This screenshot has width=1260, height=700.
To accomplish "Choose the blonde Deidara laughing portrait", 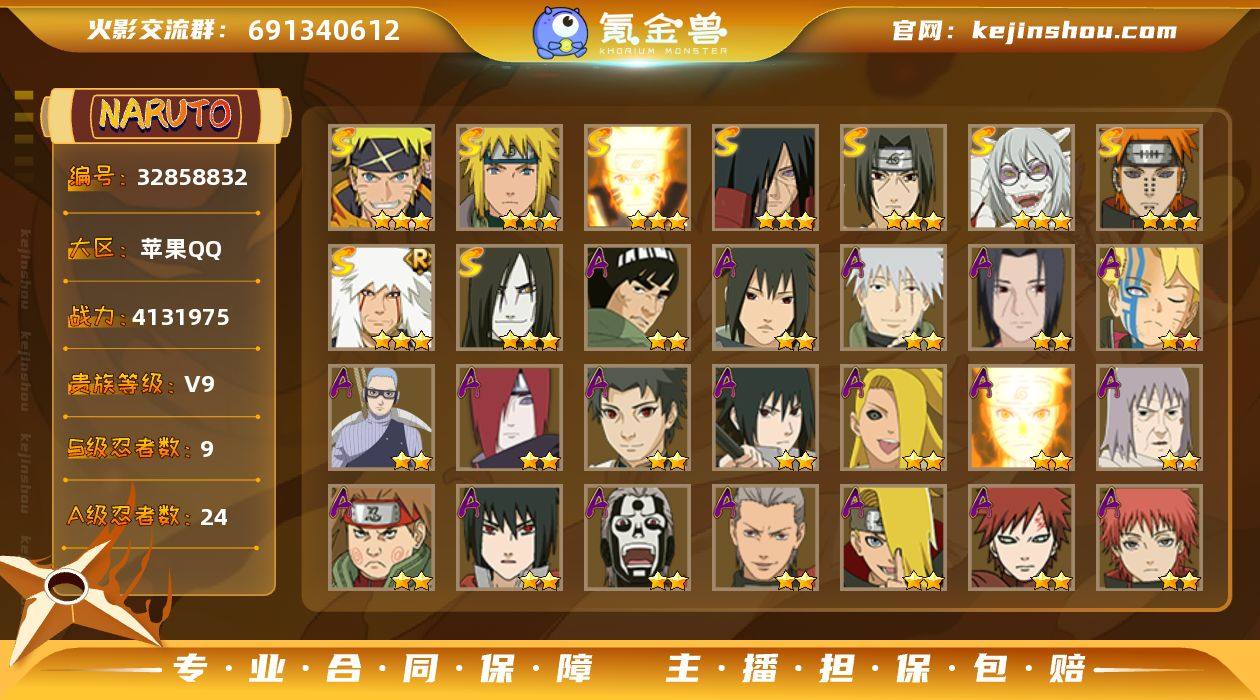I will (894, 418).
